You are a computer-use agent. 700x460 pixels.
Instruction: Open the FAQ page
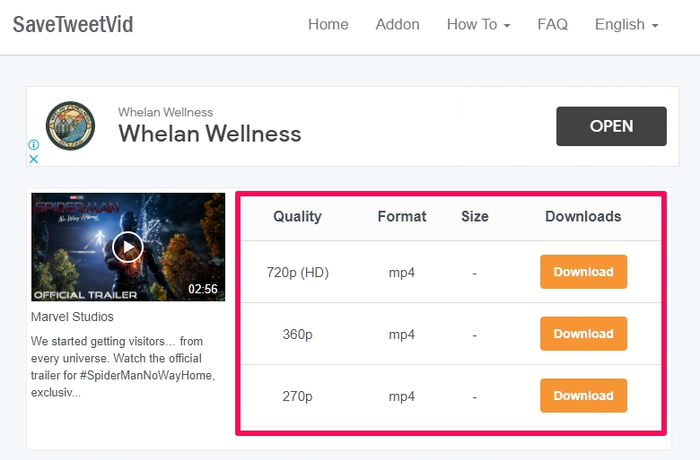point(552,24)
